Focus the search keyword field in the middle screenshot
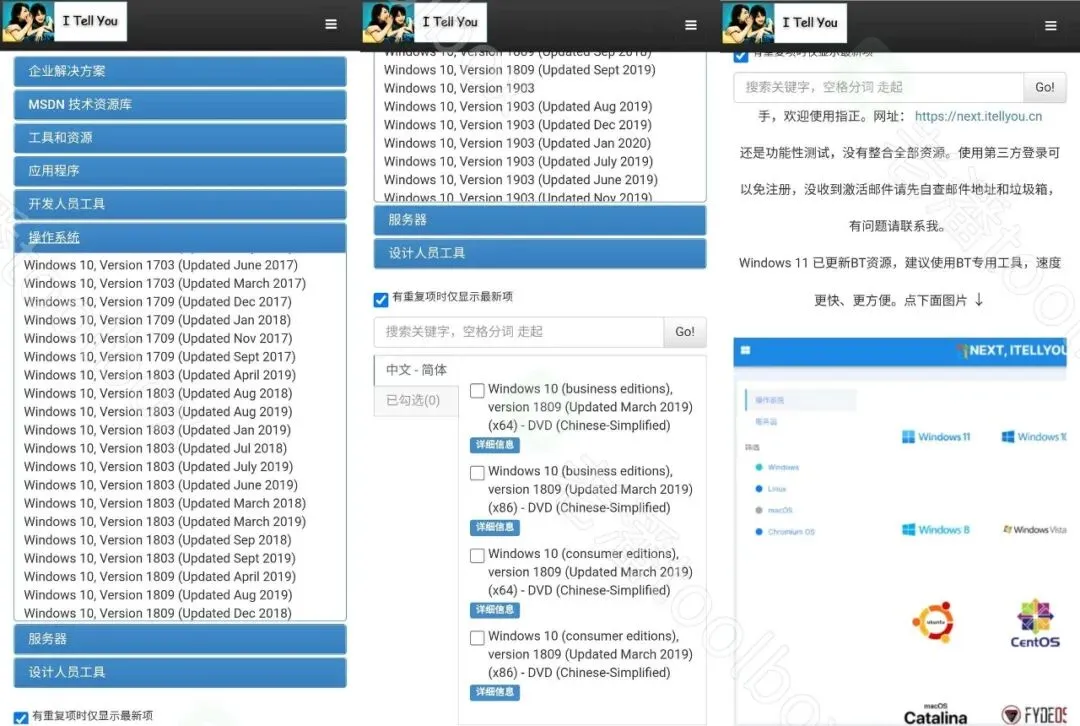 coord(519,332)
